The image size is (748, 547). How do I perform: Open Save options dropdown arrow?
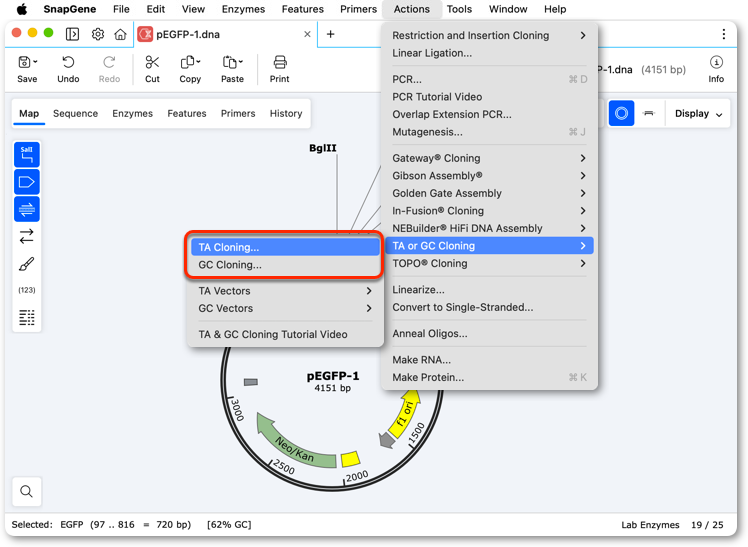(36, 62)
